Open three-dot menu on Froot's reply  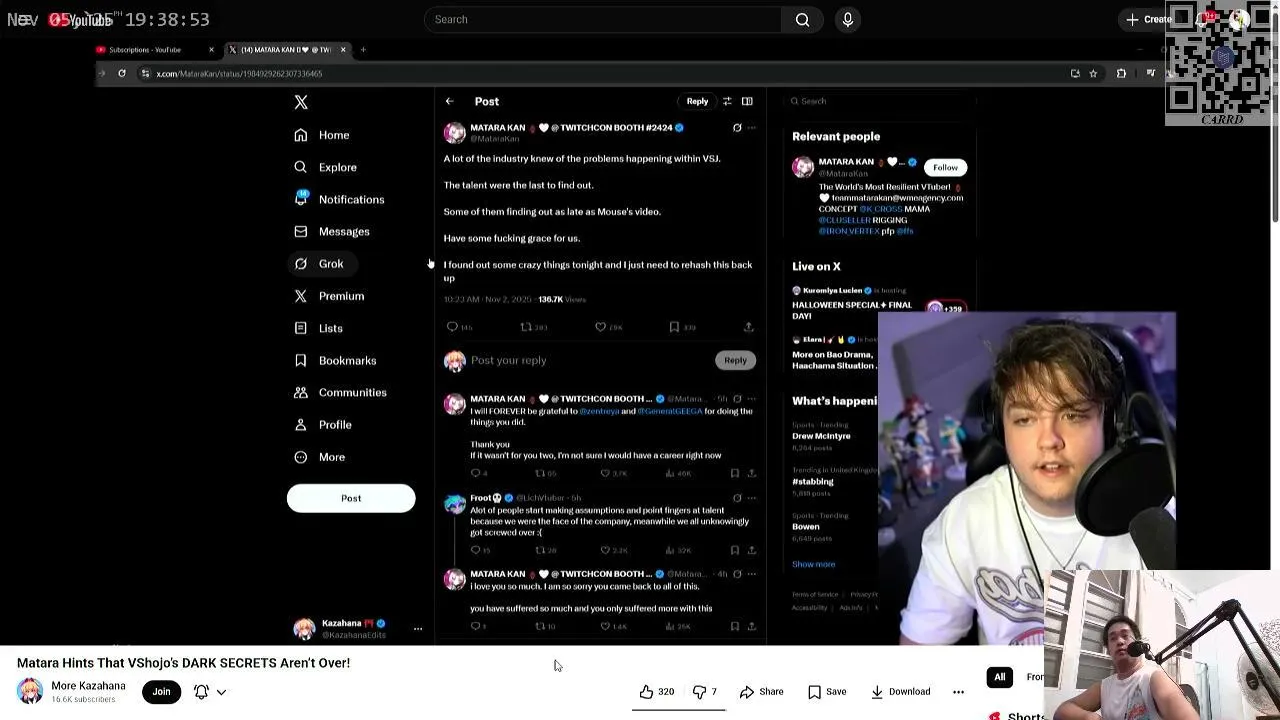click(x=752, y=498)
